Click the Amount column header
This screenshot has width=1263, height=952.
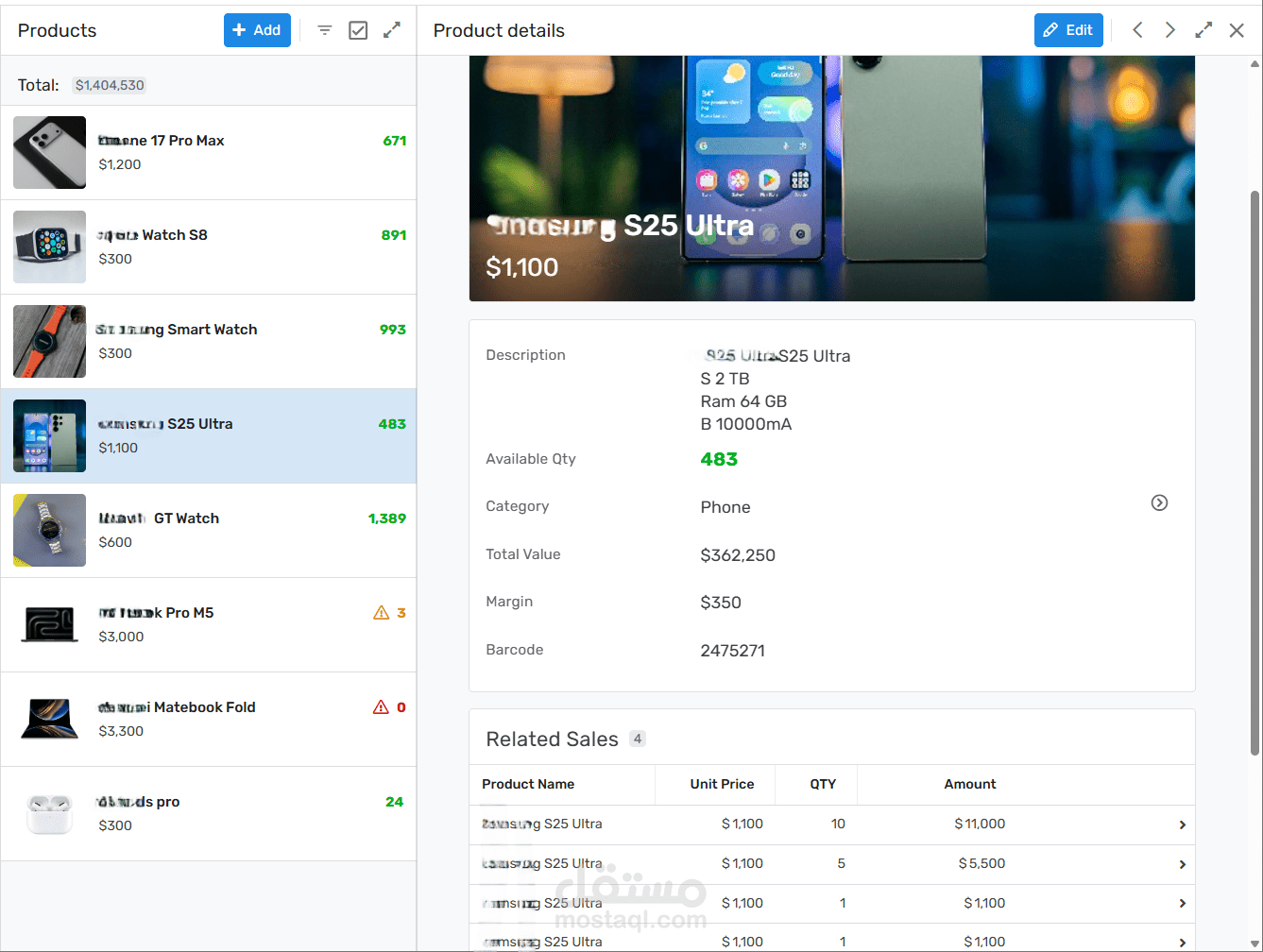(970, 784)
